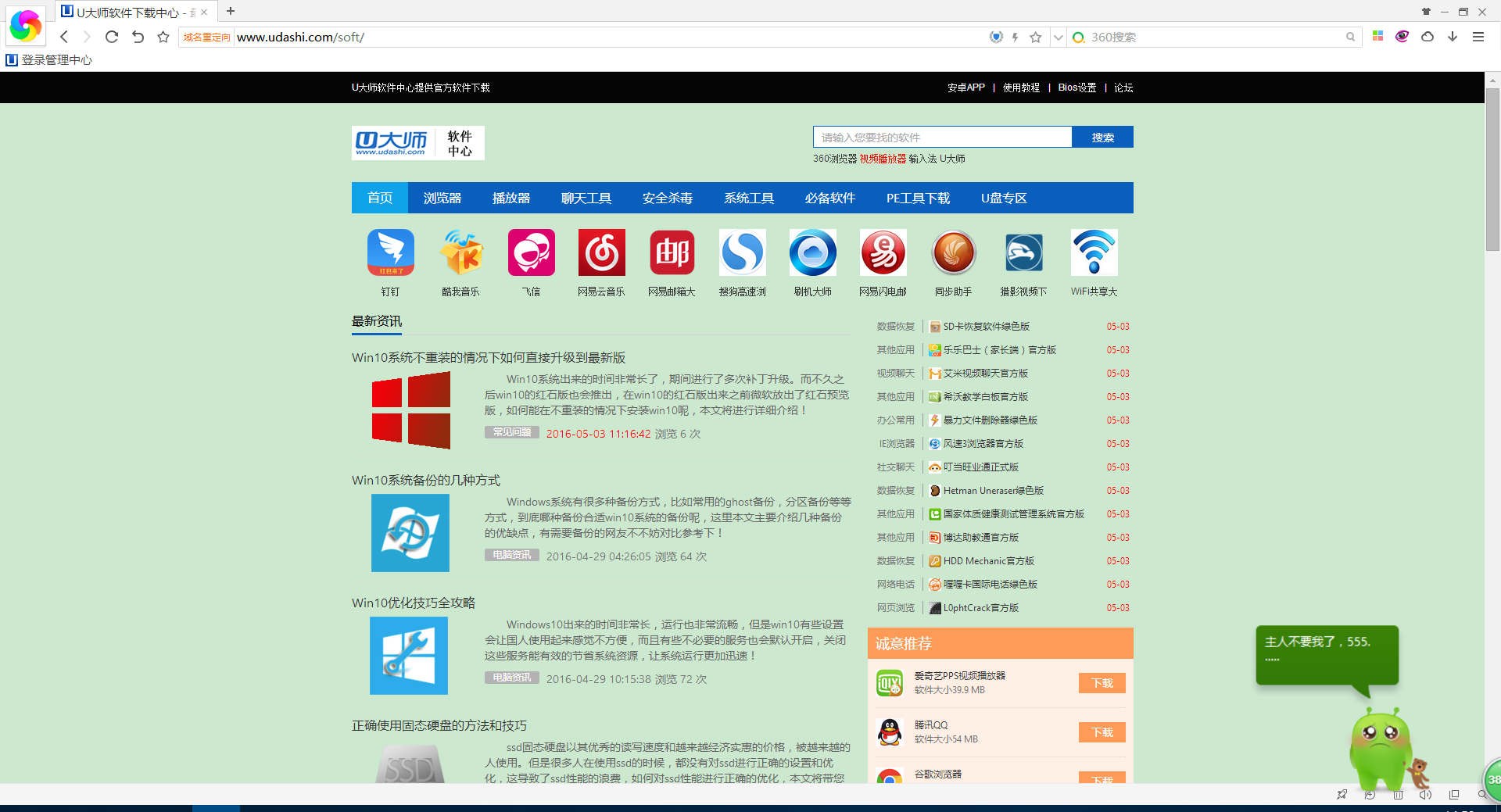This screenshot has height=812, width=1501.
Task: Open the 网易云音乐 app icon
Action: click(x=602, y=252)
